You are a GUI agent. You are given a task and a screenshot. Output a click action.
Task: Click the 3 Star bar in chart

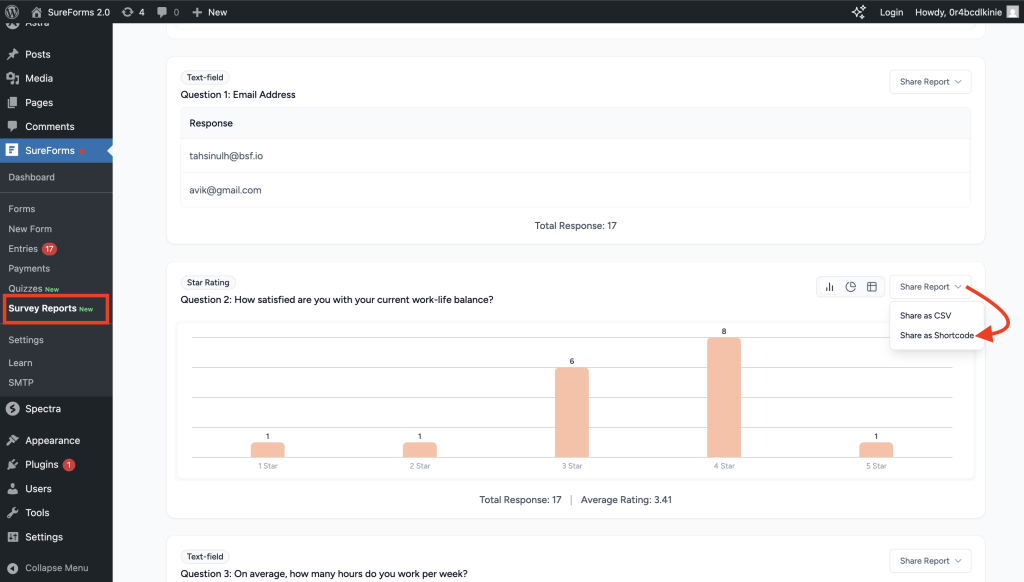pos(571,412)
